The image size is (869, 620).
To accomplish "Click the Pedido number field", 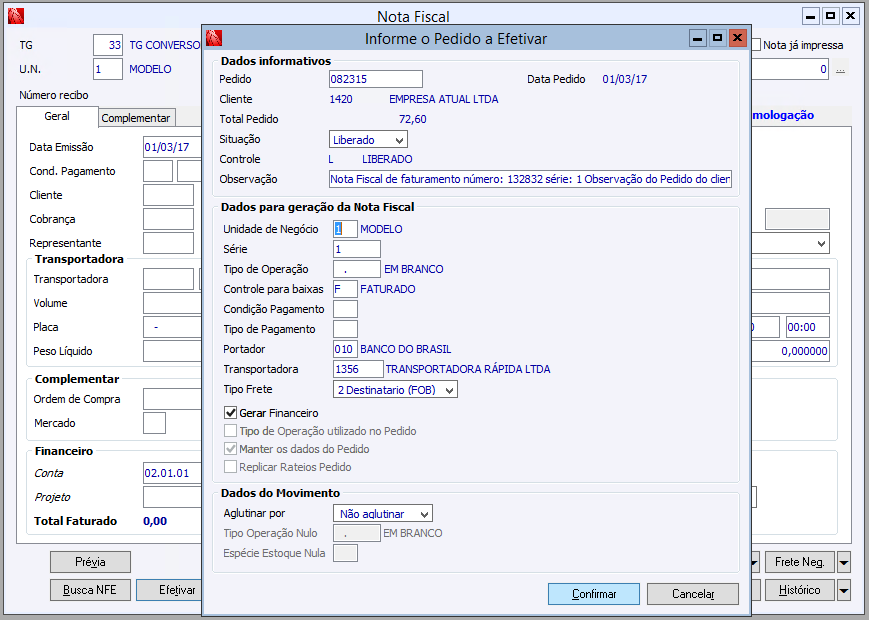I will (376, 79).
